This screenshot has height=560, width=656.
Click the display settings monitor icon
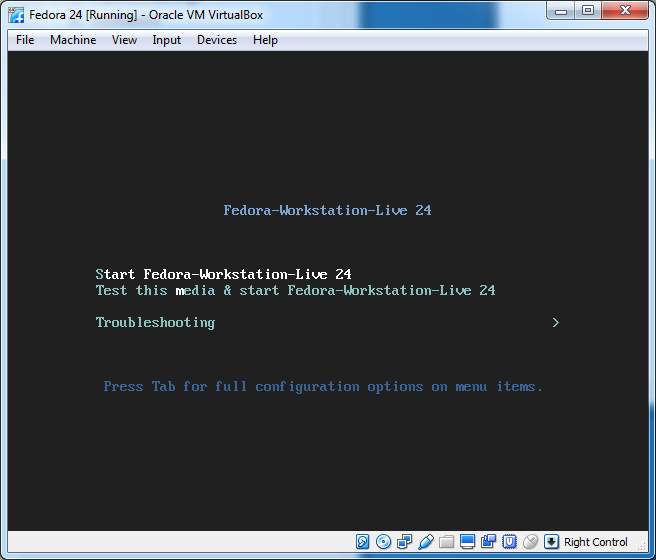467,542
